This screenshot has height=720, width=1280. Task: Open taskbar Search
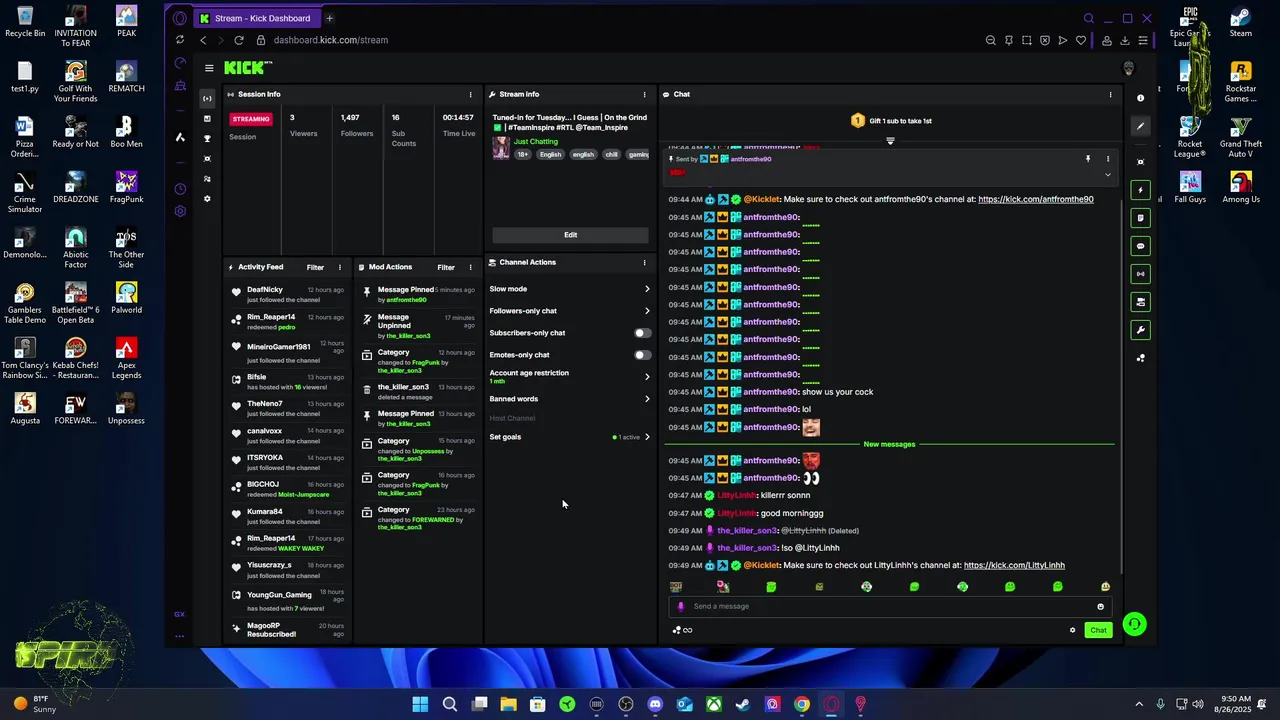[450, 704]
